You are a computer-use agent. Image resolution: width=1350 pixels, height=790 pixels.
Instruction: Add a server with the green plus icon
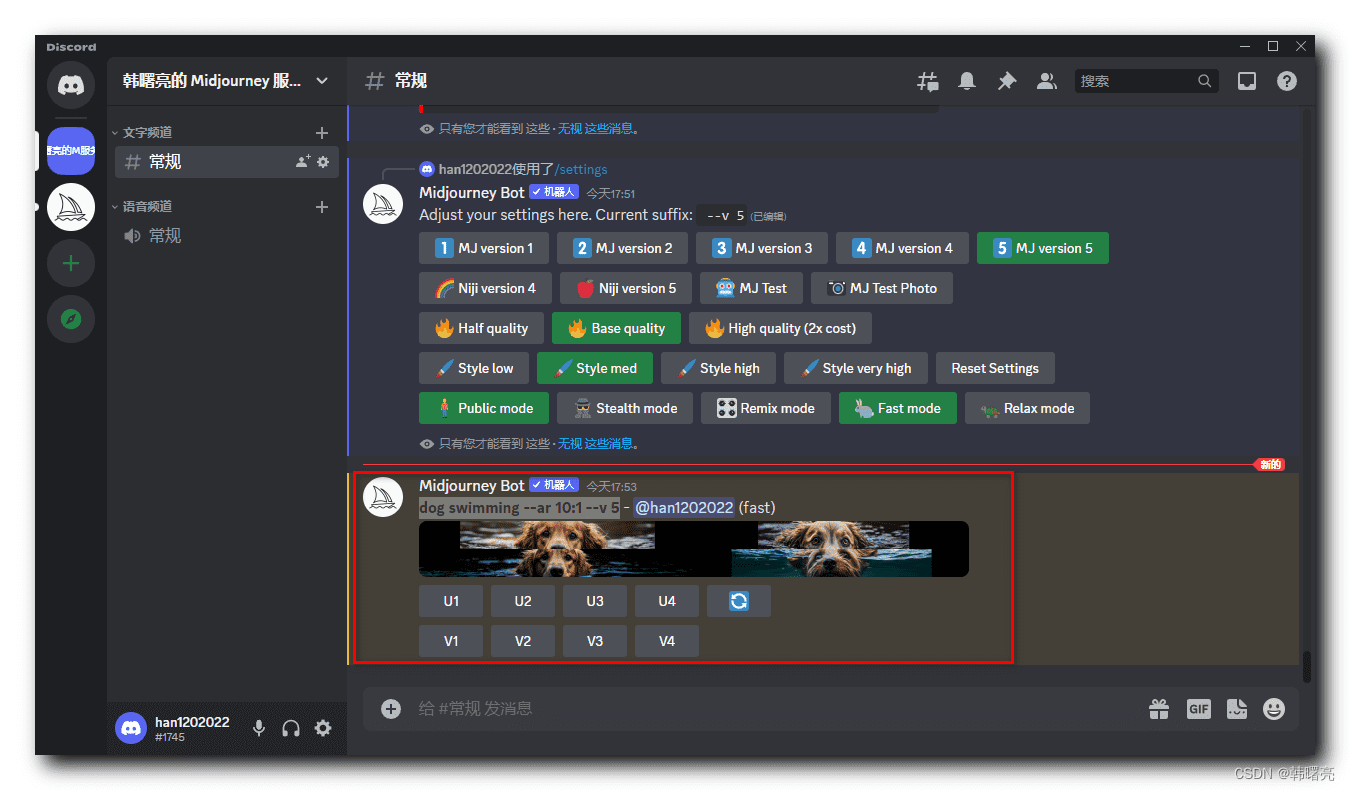pos(71,264)
